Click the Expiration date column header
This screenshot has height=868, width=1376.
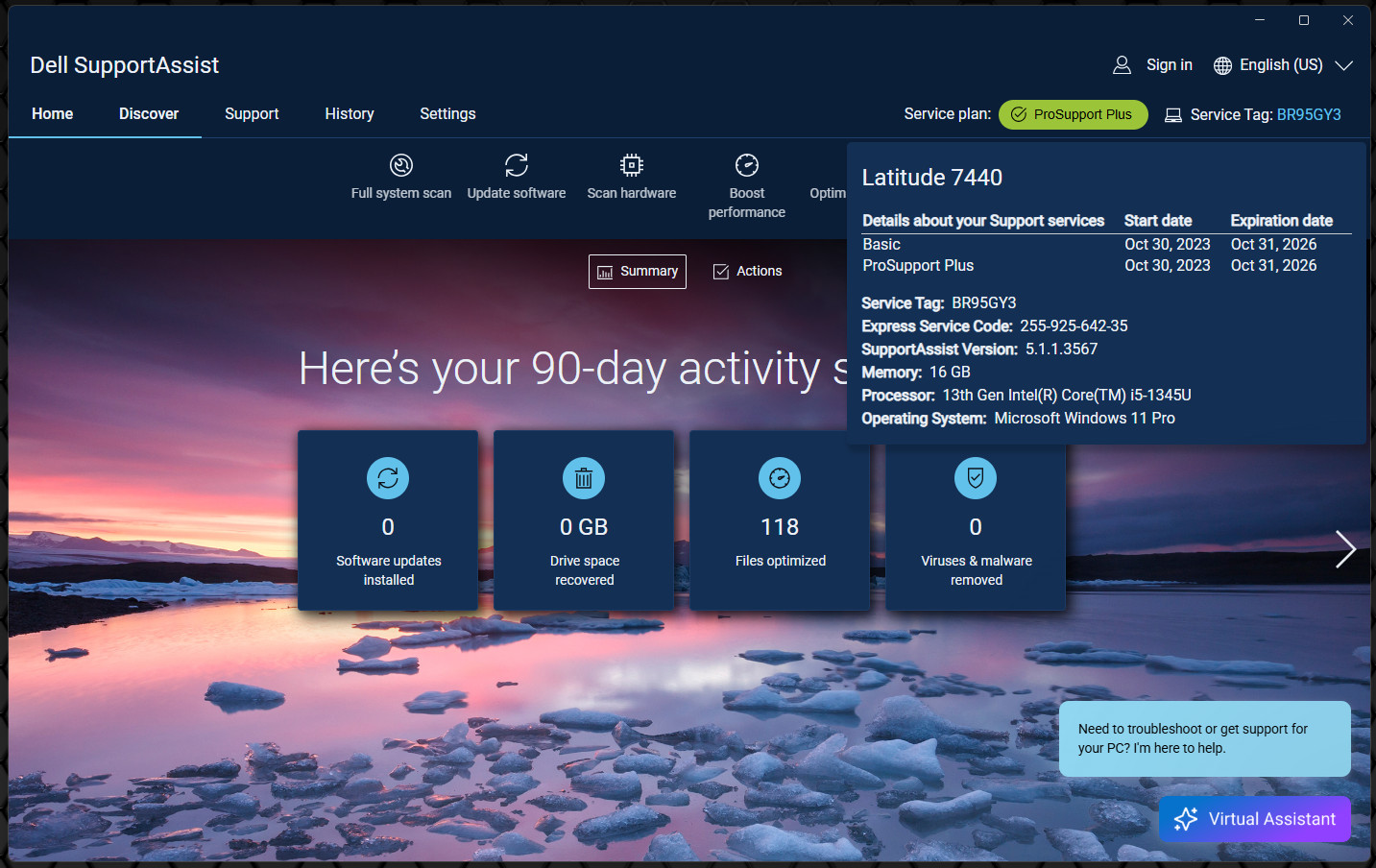click(x=1282, y=221)
